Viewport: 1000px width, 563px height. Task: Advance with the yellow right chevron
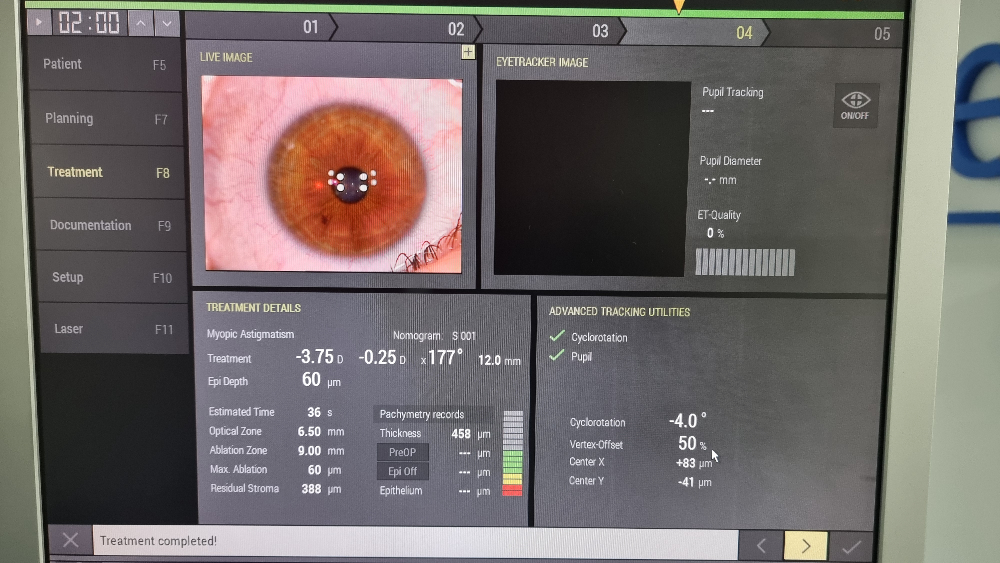pyautogui.click(x=805, y=546)
